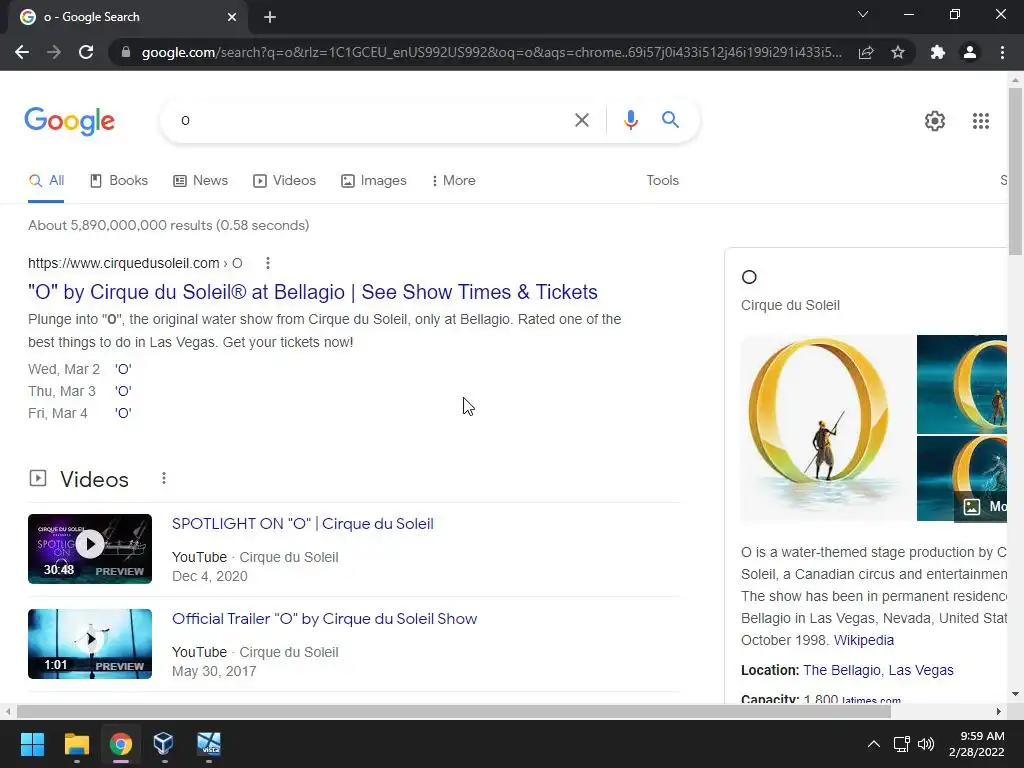Open Official Trailer "O" by Cirque du Soleil link

[325, 619]
